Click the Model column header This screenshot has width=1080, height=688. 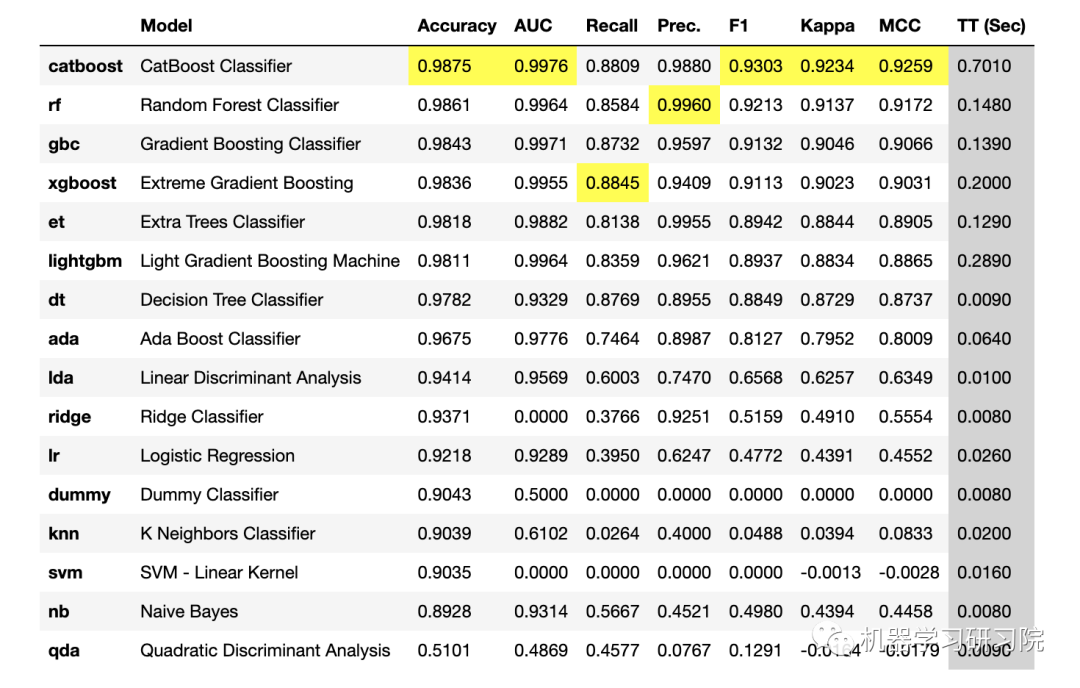tap(166, 25)
